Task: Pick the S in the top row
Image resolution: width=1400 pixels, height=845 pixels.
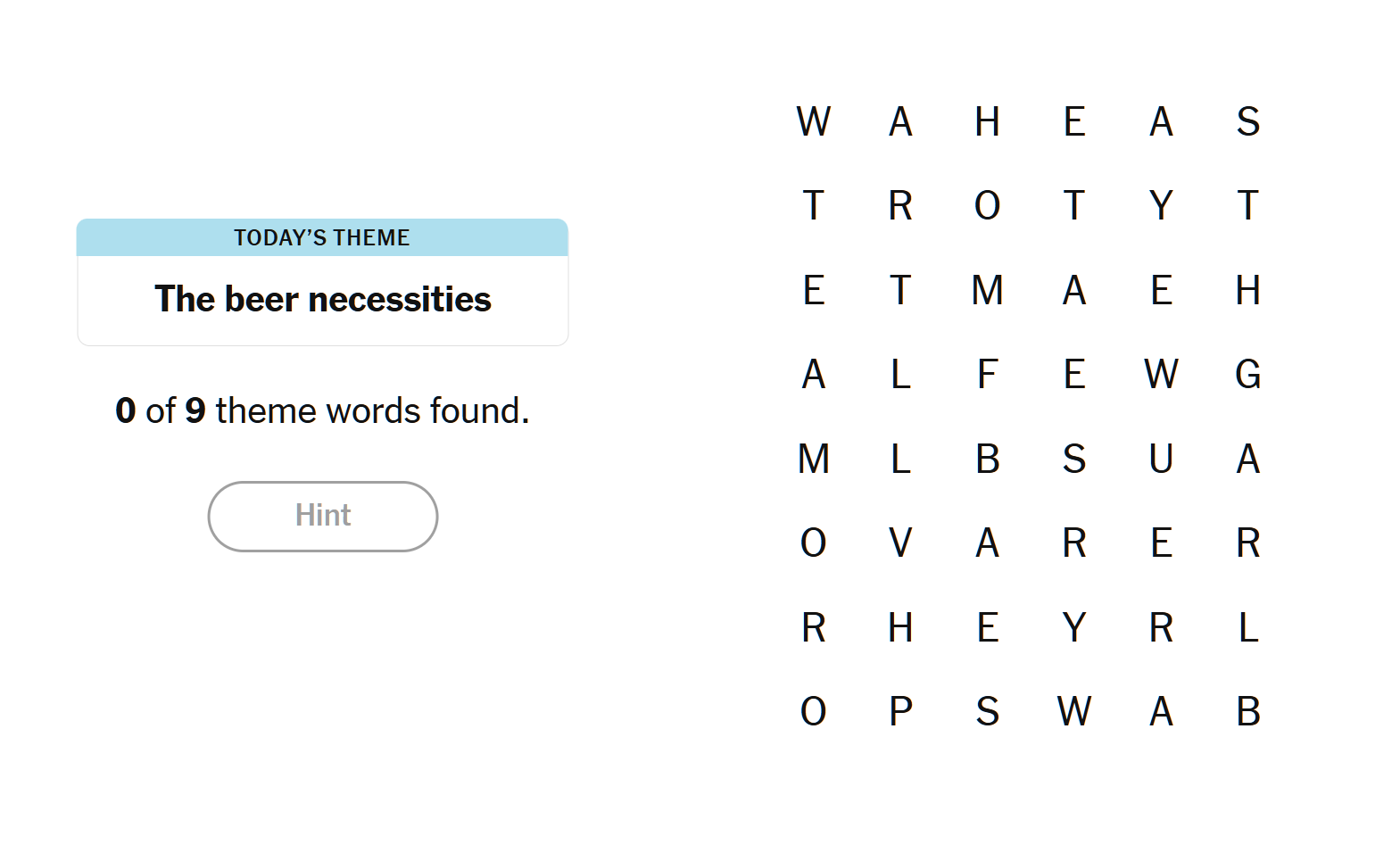Action: pos(1248,121)
